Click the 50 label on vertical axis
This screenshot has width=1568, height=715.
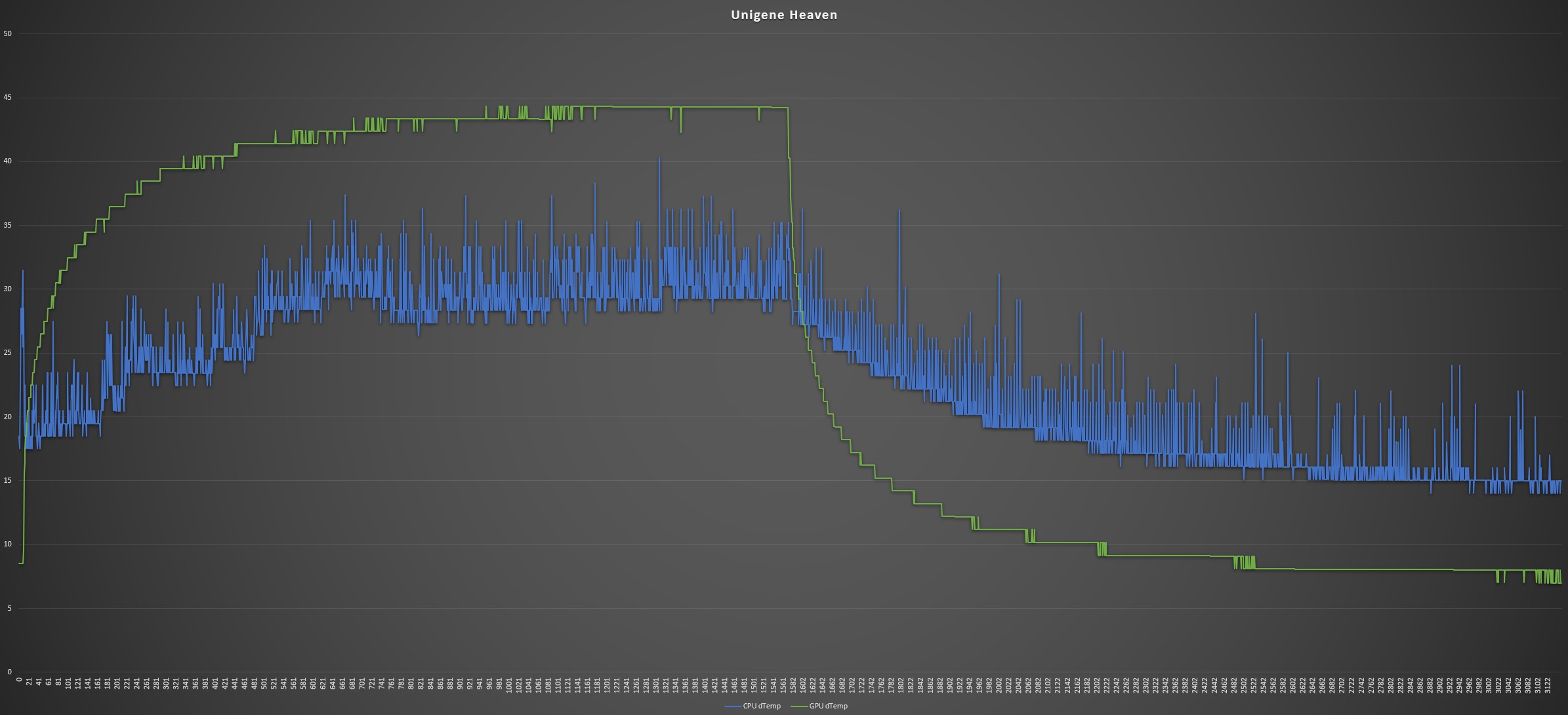click(x=8, y=33)
